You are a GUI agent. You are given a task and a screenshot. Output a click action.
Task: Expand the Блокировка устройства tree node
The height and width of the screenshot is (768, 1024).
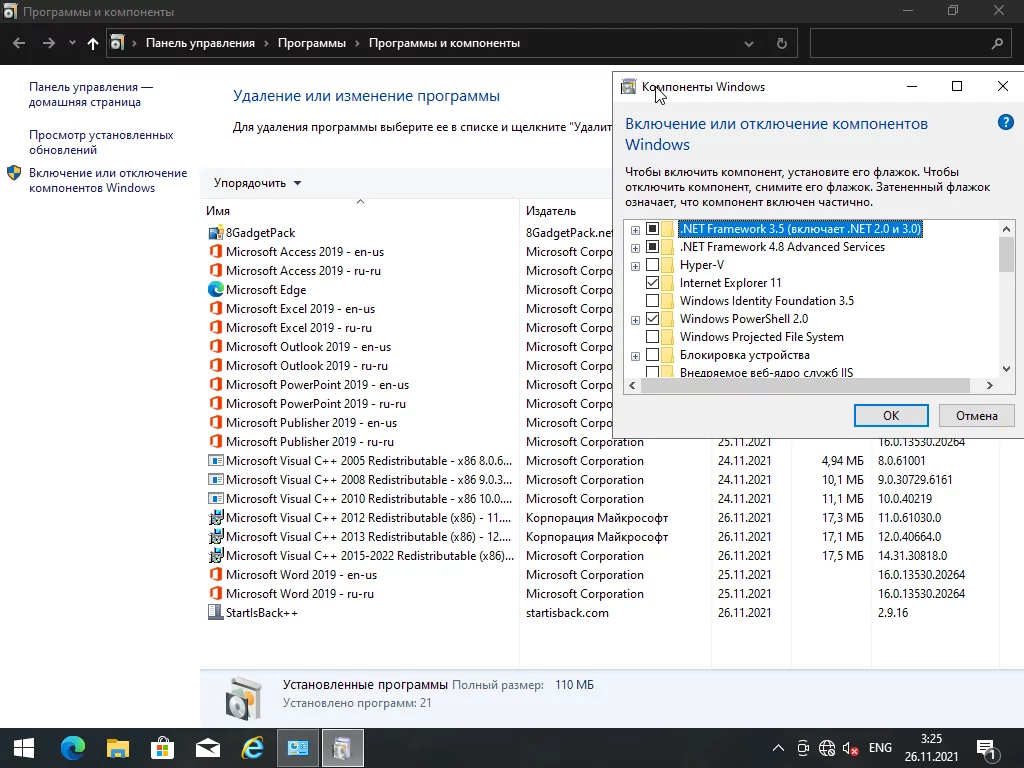click(635, 356)
